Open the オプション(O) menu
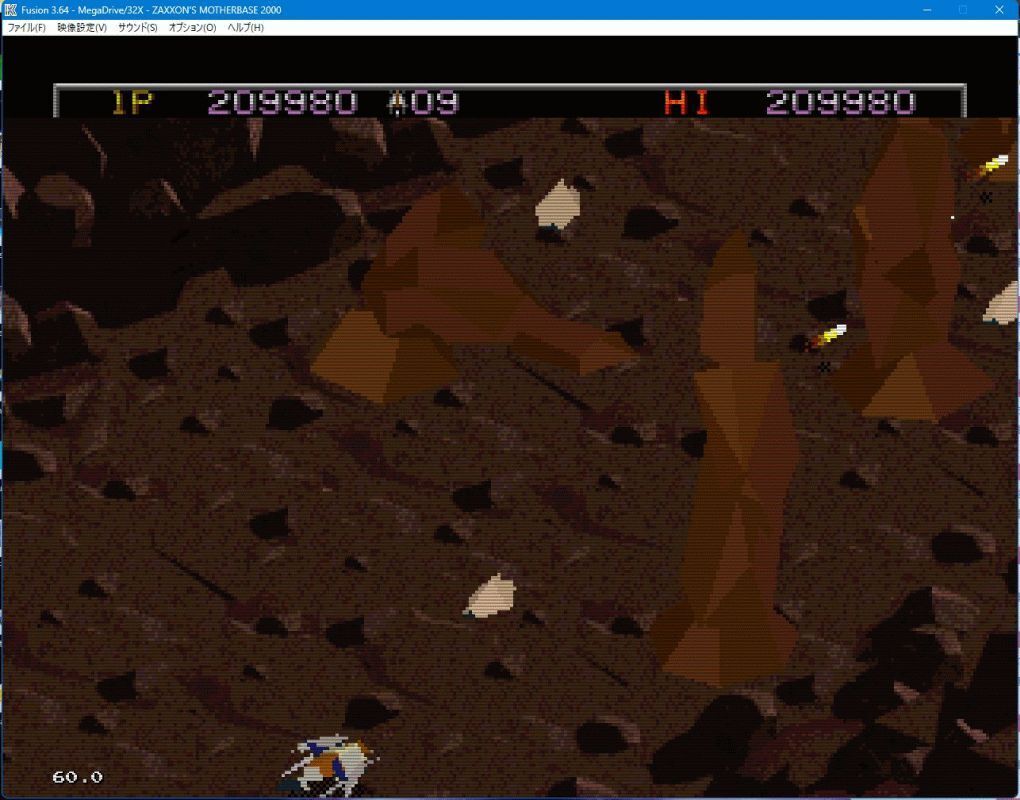1020x800 pixels. [x=192, y=27]
